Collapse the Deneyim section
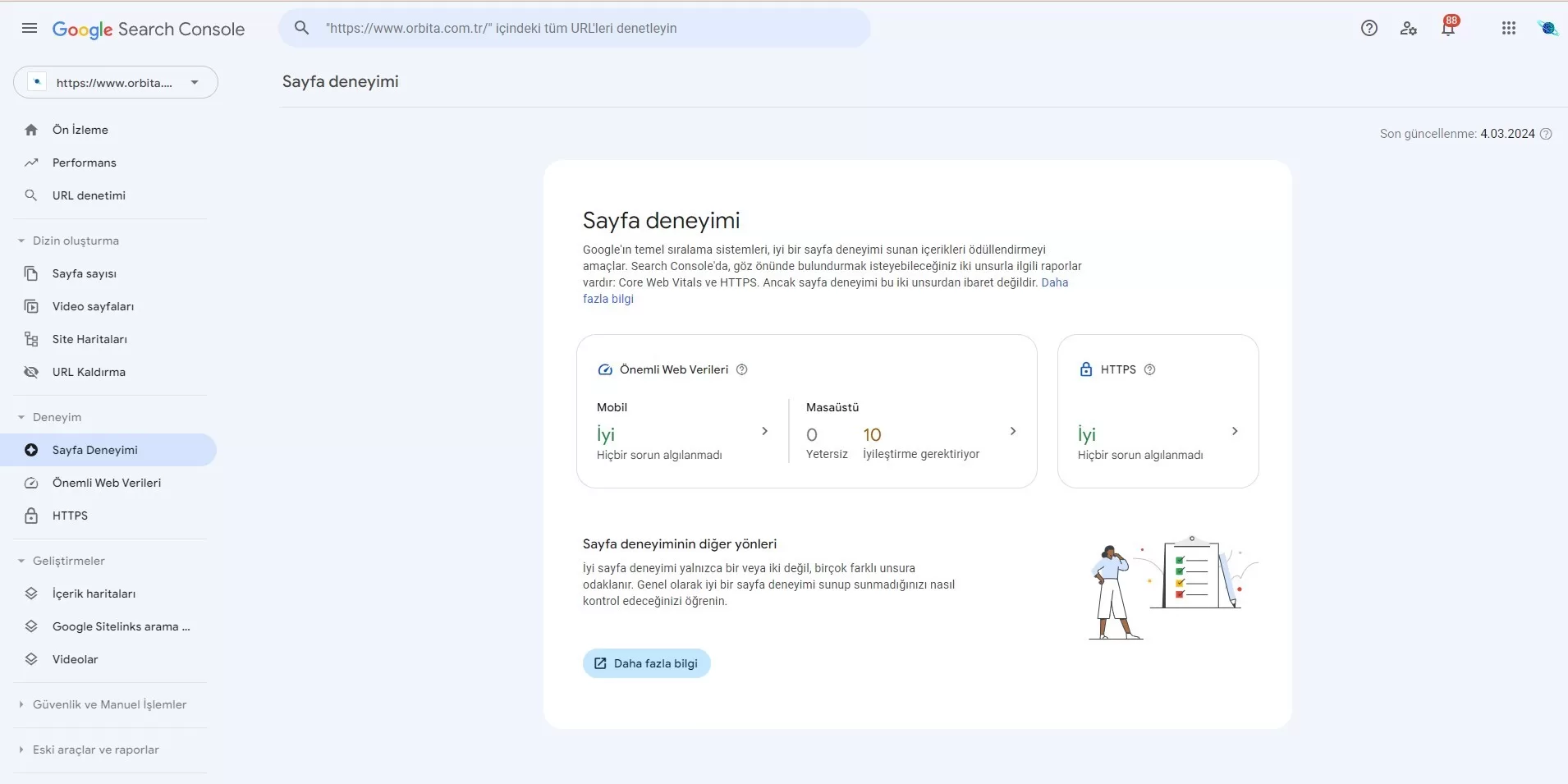 [21, 417]
